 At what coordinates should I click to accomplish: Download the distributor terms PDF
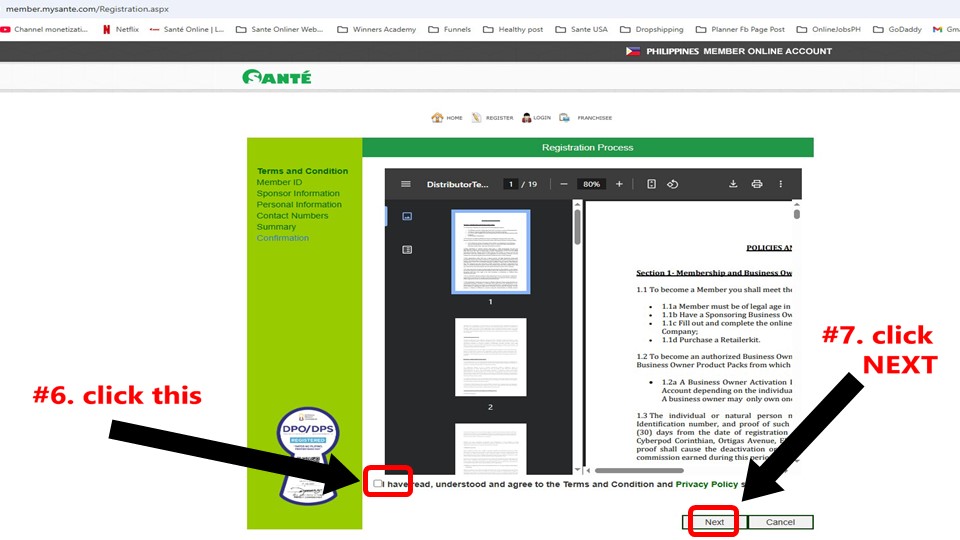(733, 184)
